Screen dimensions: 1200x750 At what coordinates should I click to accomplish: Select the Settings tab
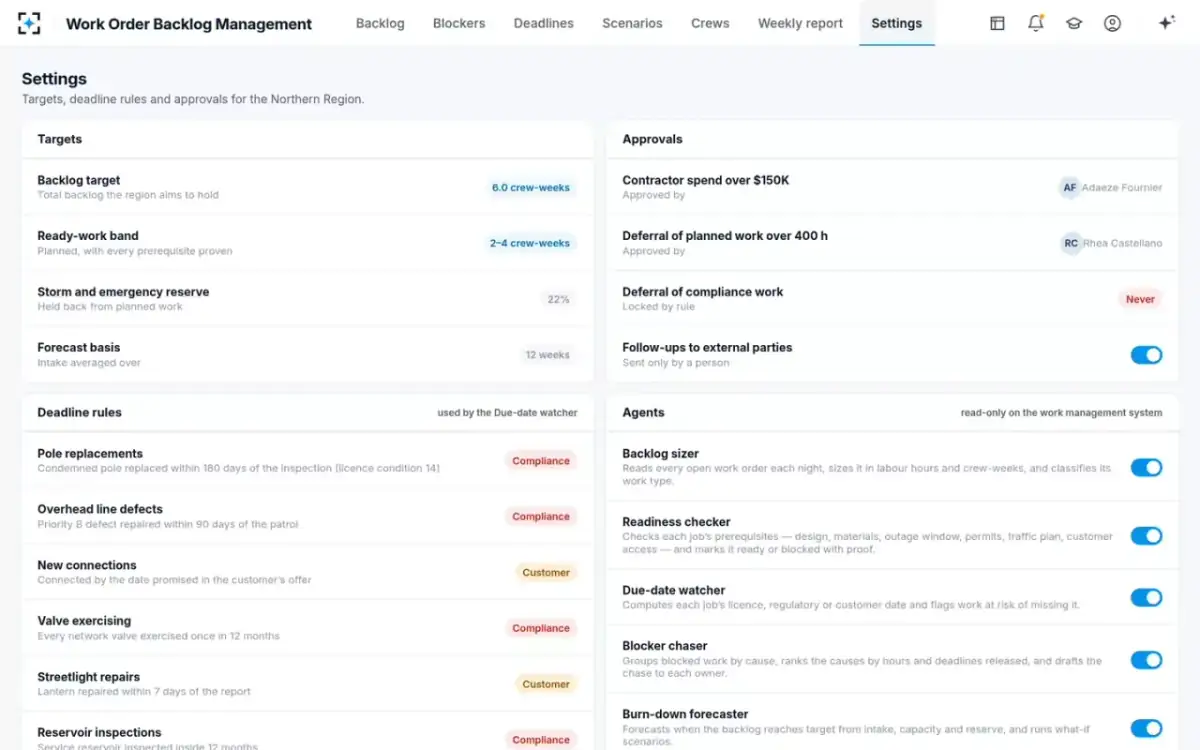point(897,23)
